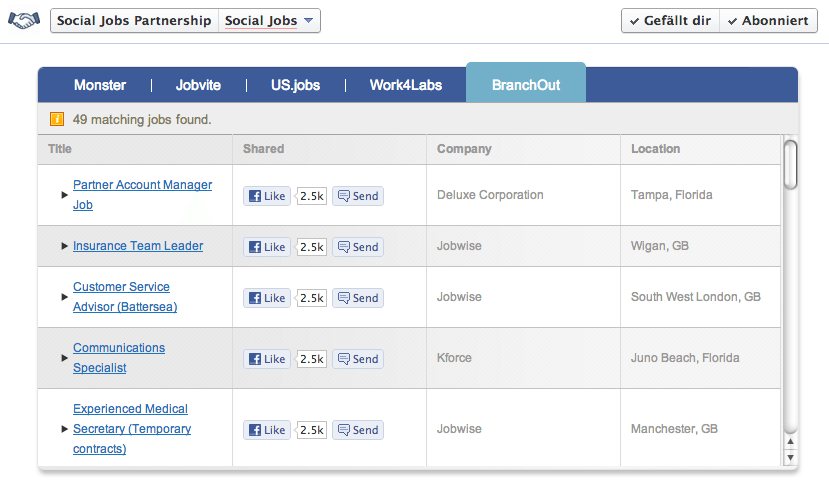The image size is (829, 491).
Task: Click the Social Jobs Partnership button
Action: tap(134, 21)
